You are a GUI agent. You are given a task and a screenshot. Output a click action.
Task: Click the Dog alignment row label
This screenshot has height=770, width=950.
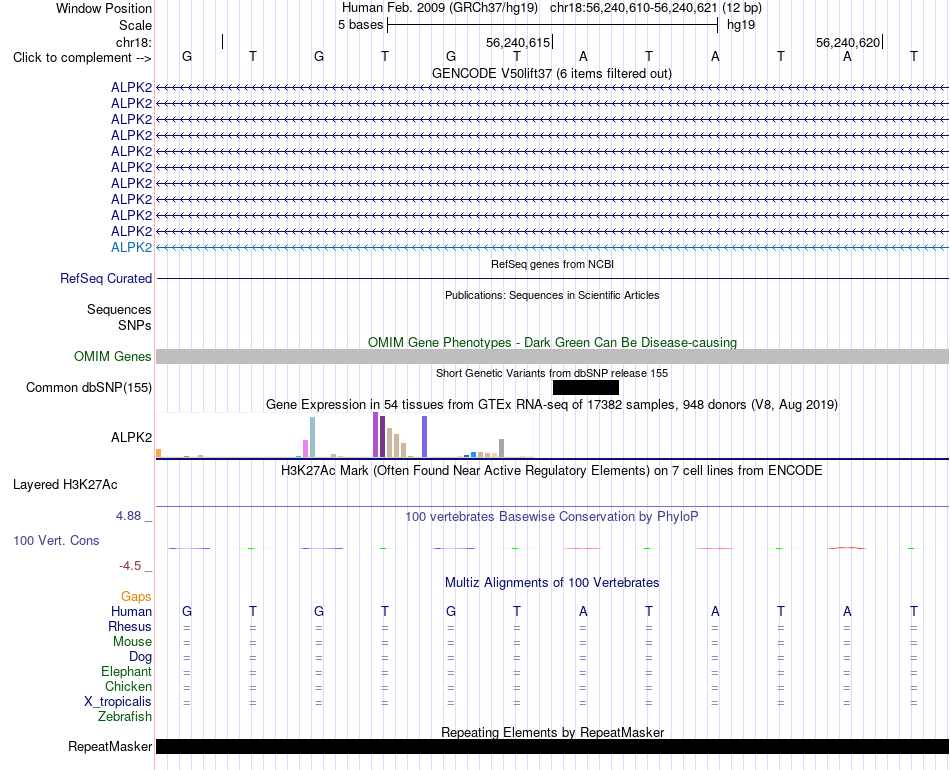tap(140, 657)
